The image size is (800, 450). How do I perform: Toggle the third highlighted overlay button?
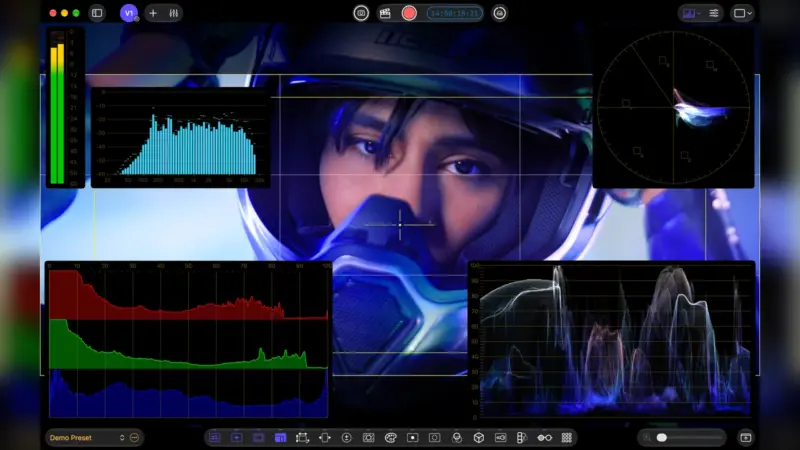pos(259,438)
